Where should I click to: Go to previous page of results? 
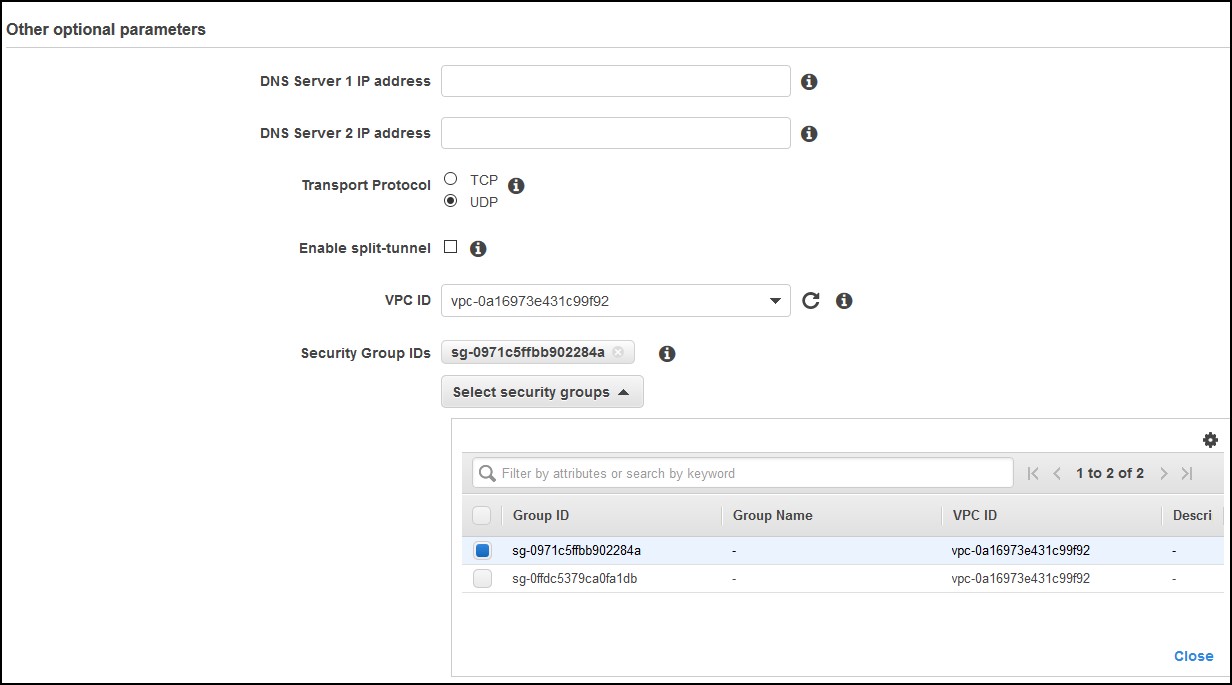(x=1057, y=474)
